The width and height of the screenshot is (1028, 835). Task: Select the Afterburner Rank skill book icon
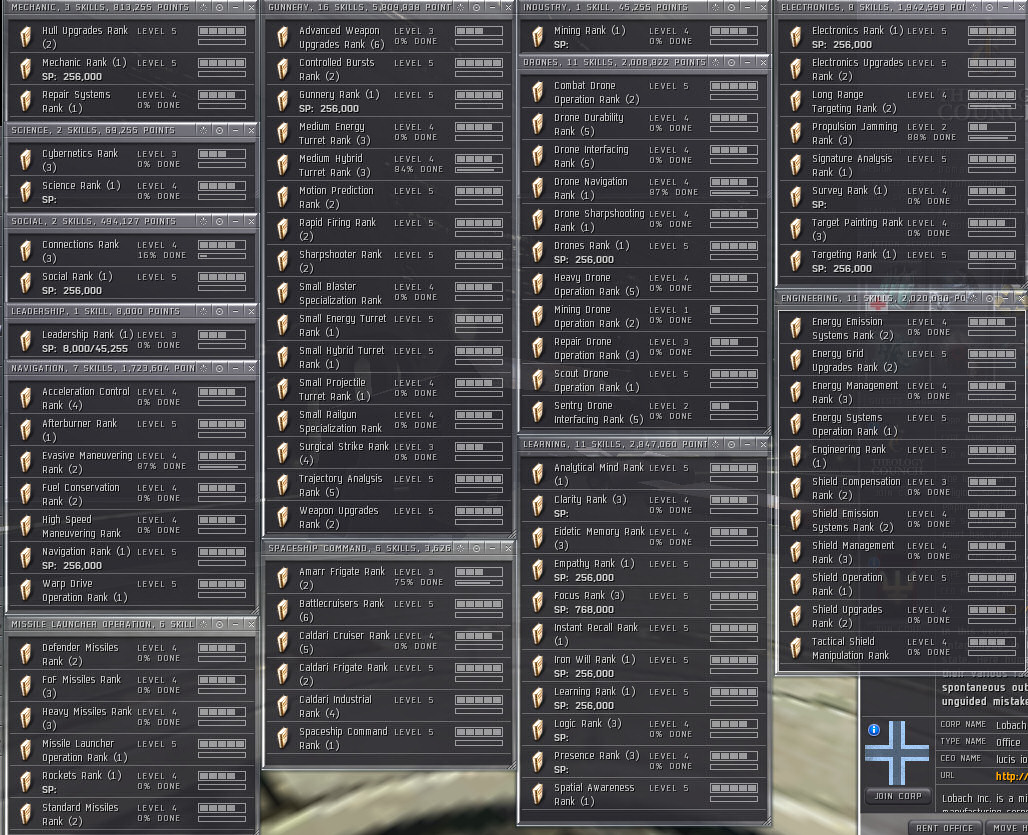pyautogui.click(x=26, y=430)
